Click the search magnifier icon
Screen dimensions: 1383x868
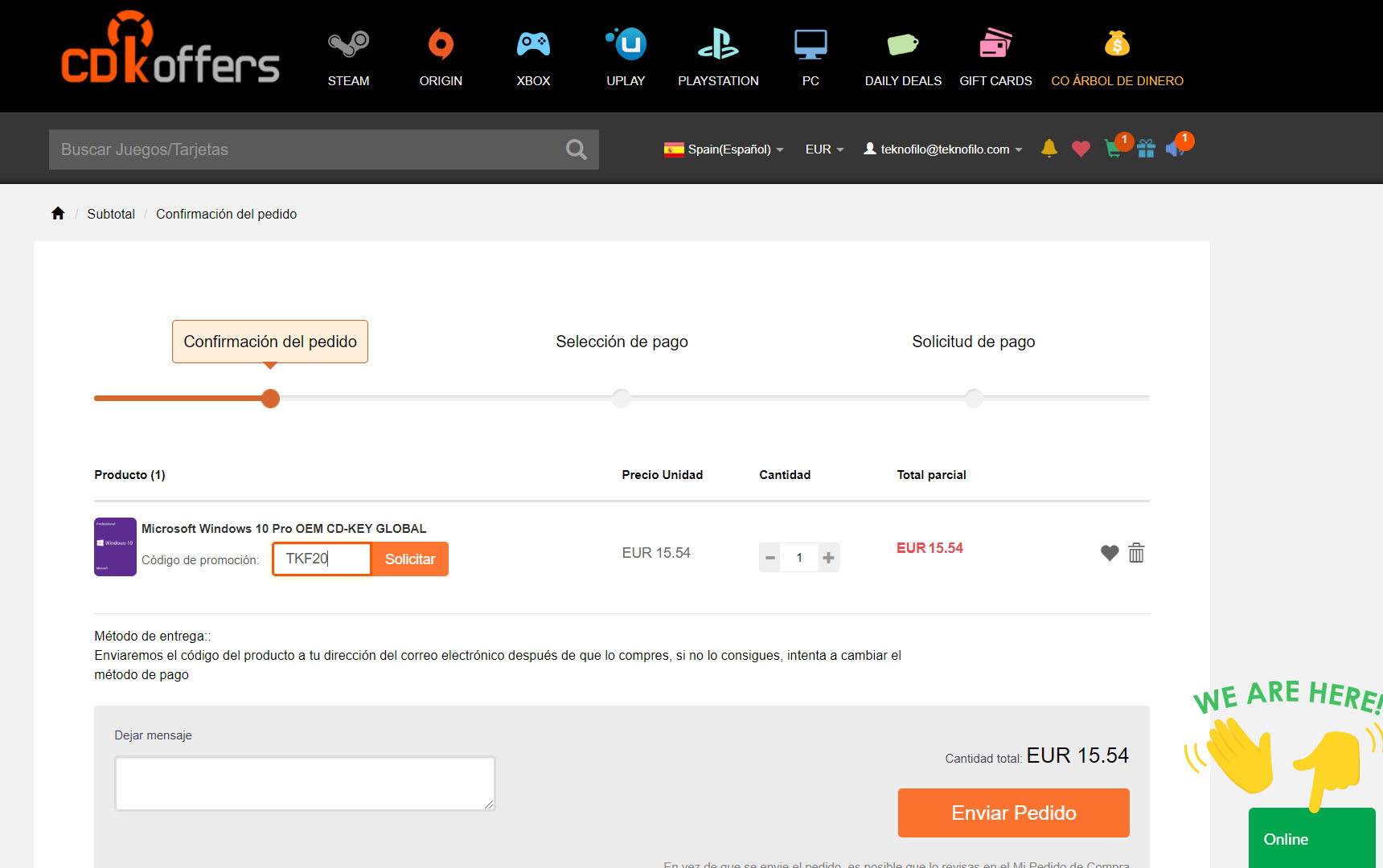(x=577, y=149)
